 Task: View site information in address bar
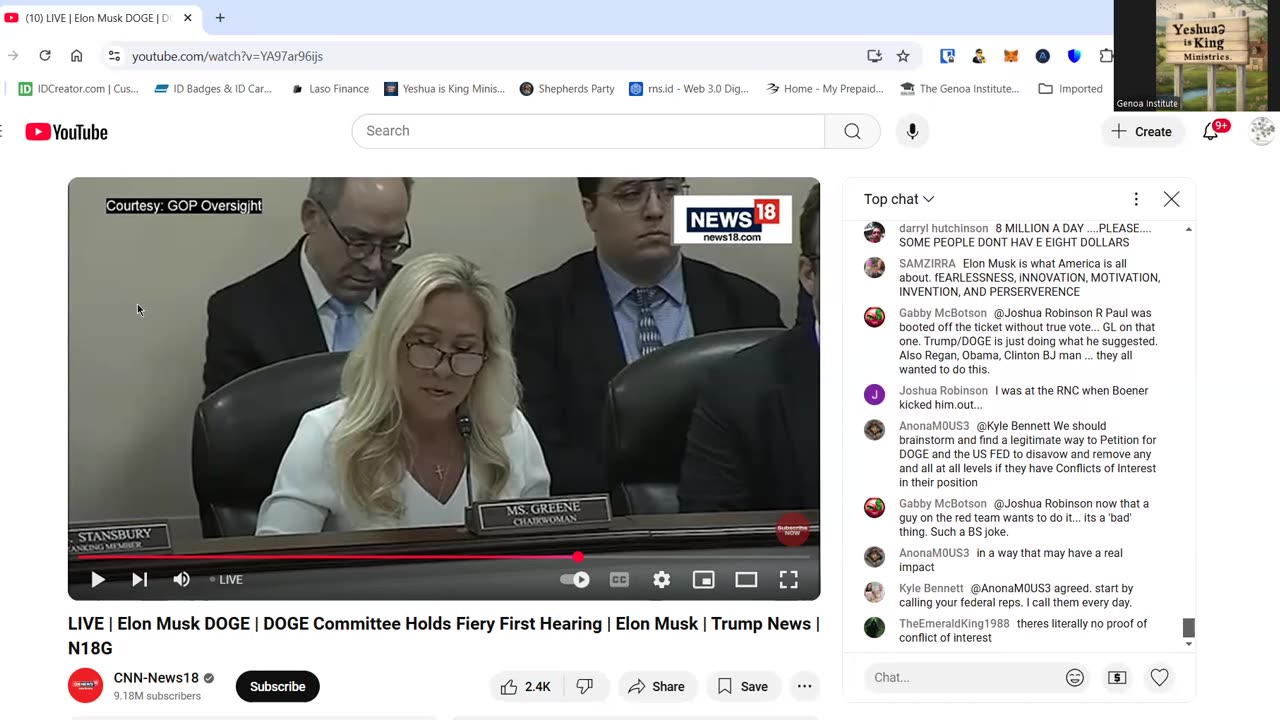click(x=114, y=56)
